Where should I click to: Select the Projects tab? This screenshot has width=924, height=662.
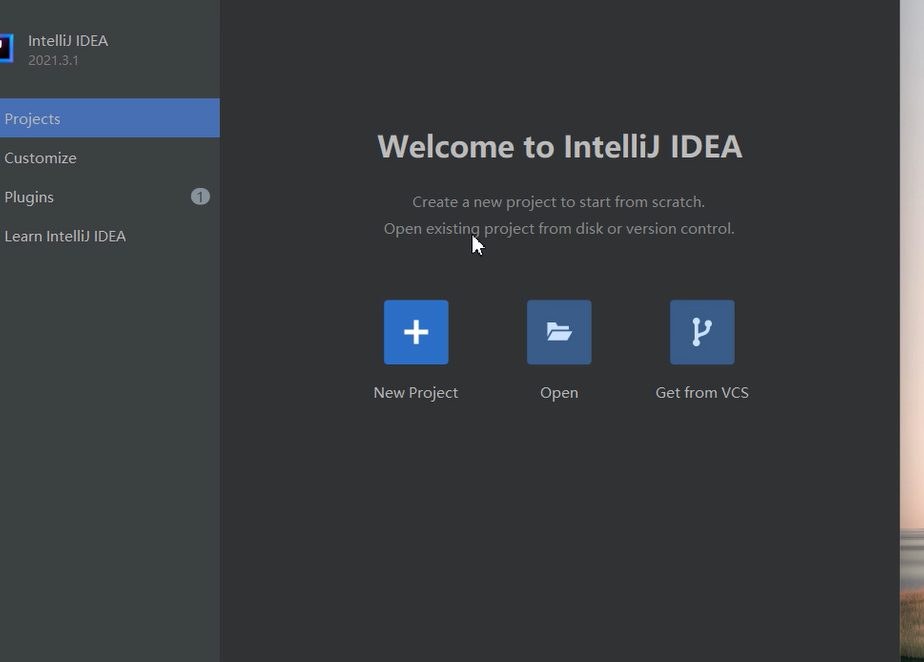pyautogui.click(x=110, y=118)
